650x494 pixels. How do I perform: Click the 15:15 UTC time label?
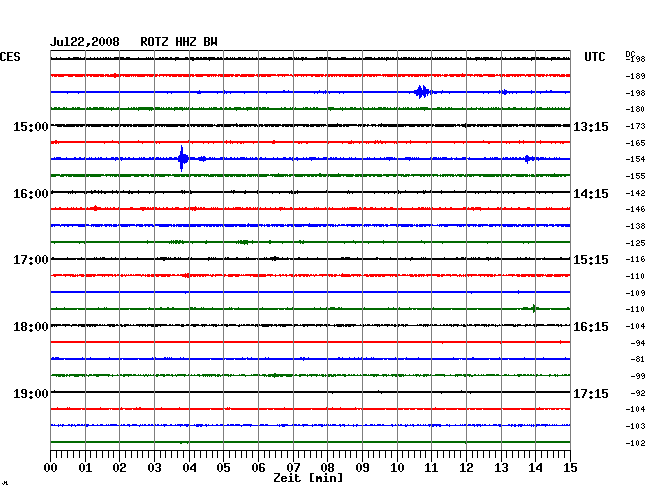point(591,260)
